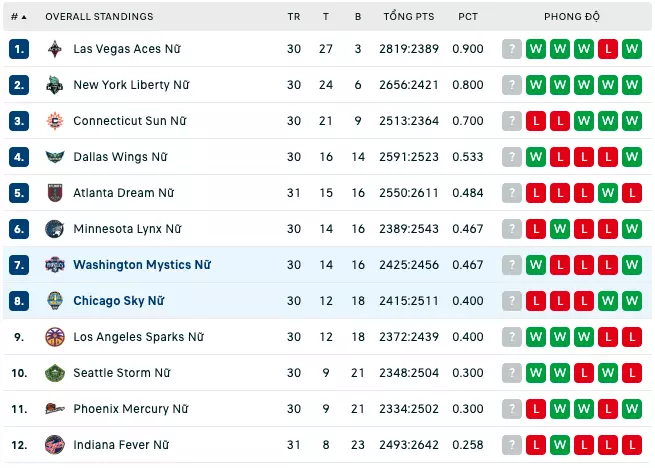Click the Indiana Fever team logo
This screenshot has height=468, width=655.
click(x=55, y=445)
